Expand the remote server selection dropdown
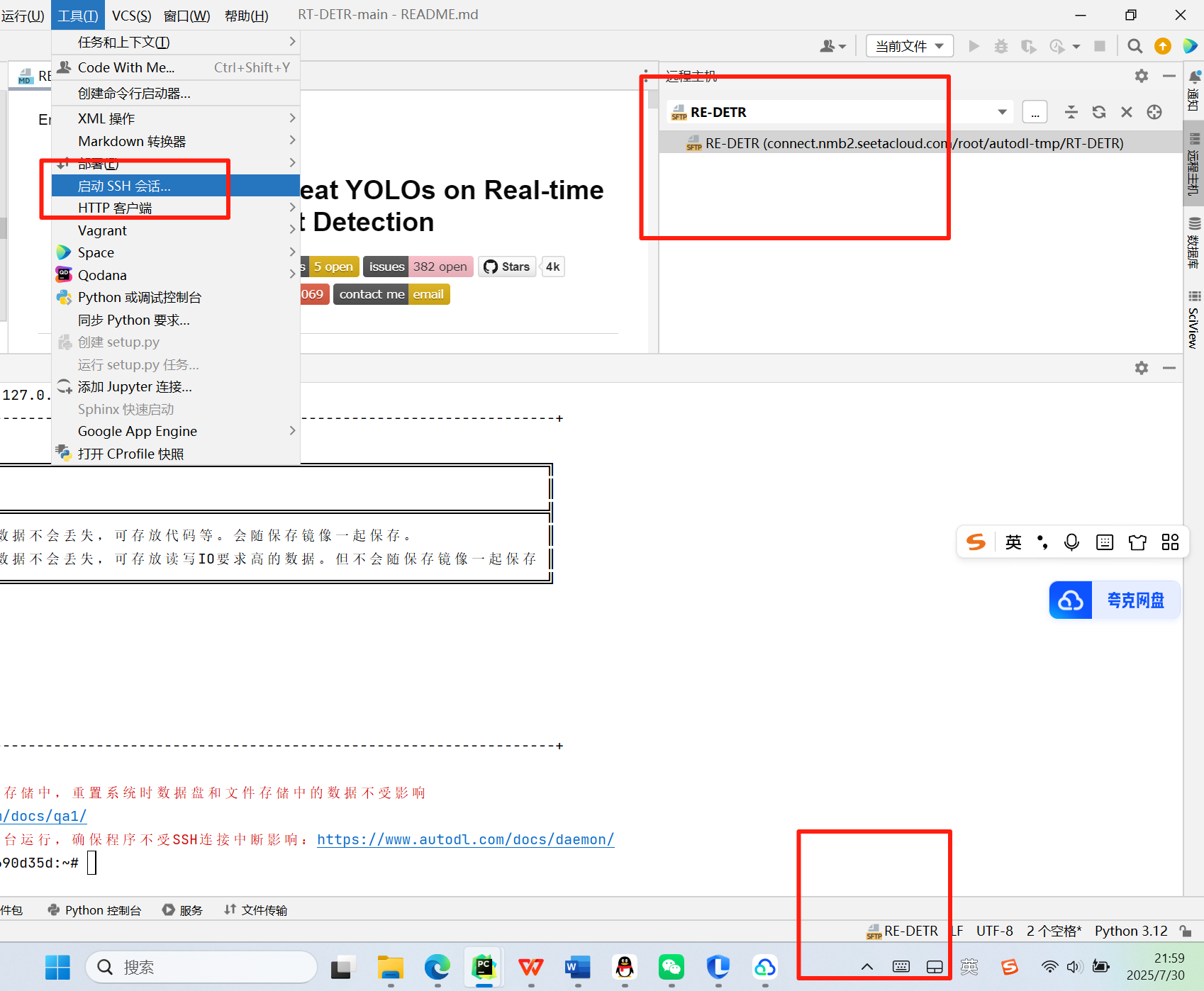The image size is (1204, 991). (1002, 111)
